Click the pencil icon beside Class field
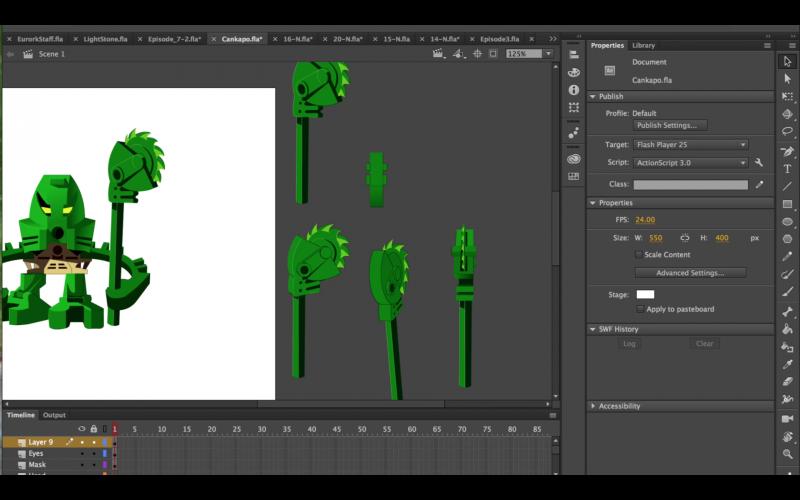Viewport: 800px width, 500px height. coord(760,184)
